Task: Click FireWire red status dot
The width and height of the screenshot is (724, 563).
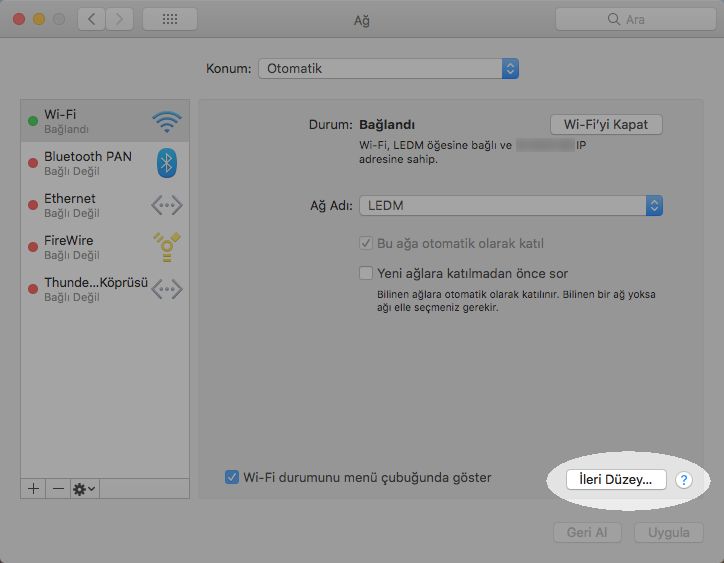Action: [33, 247]
